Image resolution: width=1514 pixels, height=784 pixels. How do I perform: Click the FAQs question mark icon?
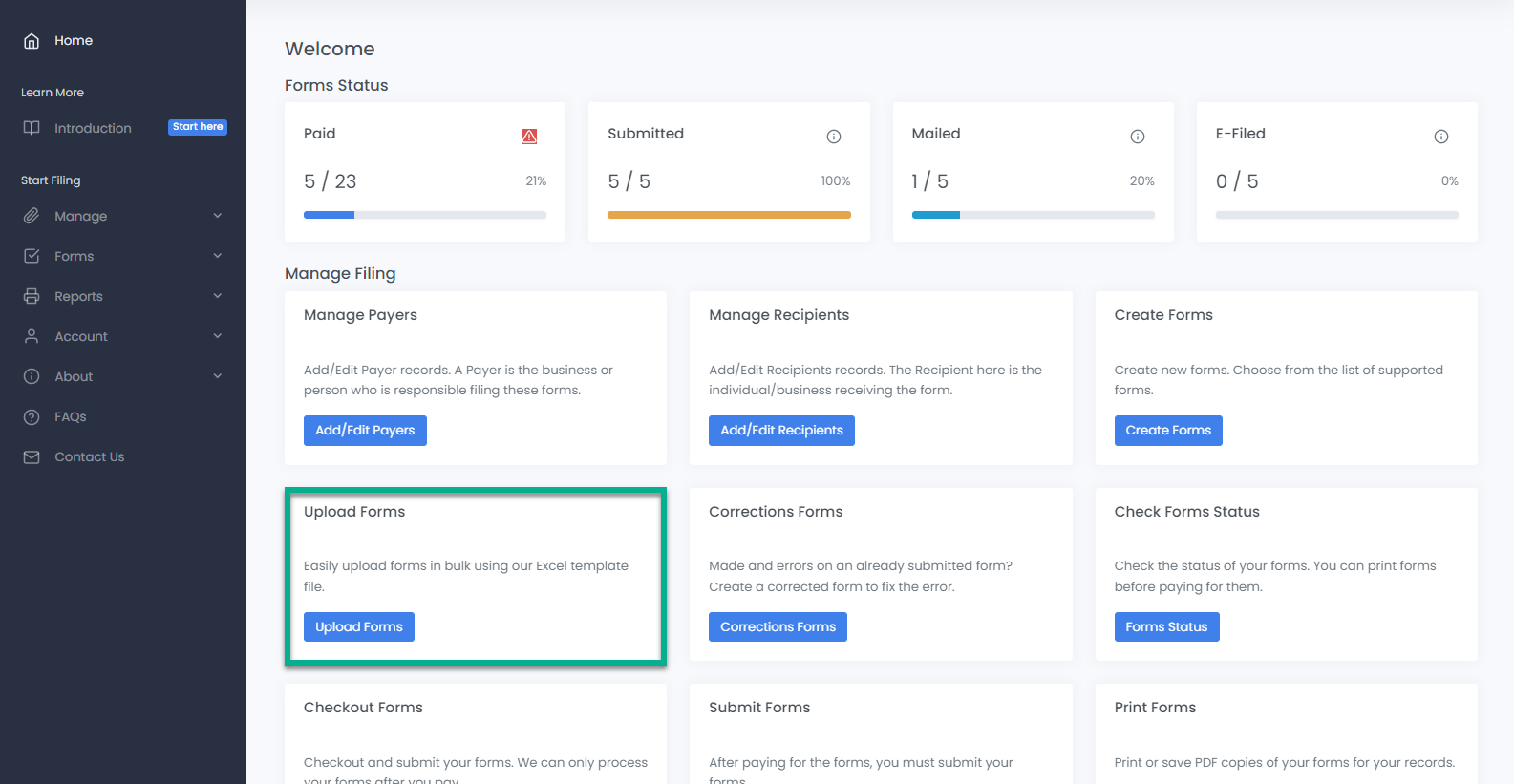point(32,417)
